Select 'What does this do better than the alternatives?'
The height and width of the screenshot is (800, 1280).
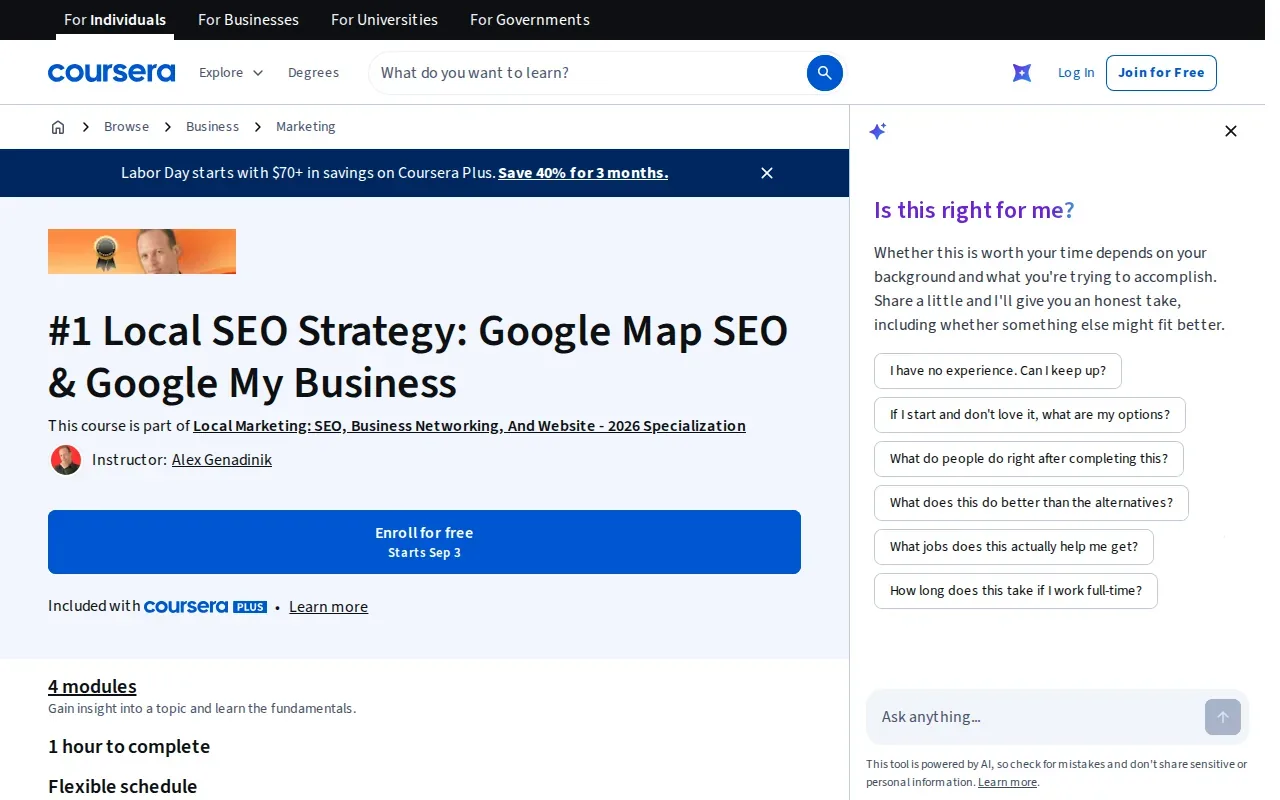click(x=1031, y=503)
